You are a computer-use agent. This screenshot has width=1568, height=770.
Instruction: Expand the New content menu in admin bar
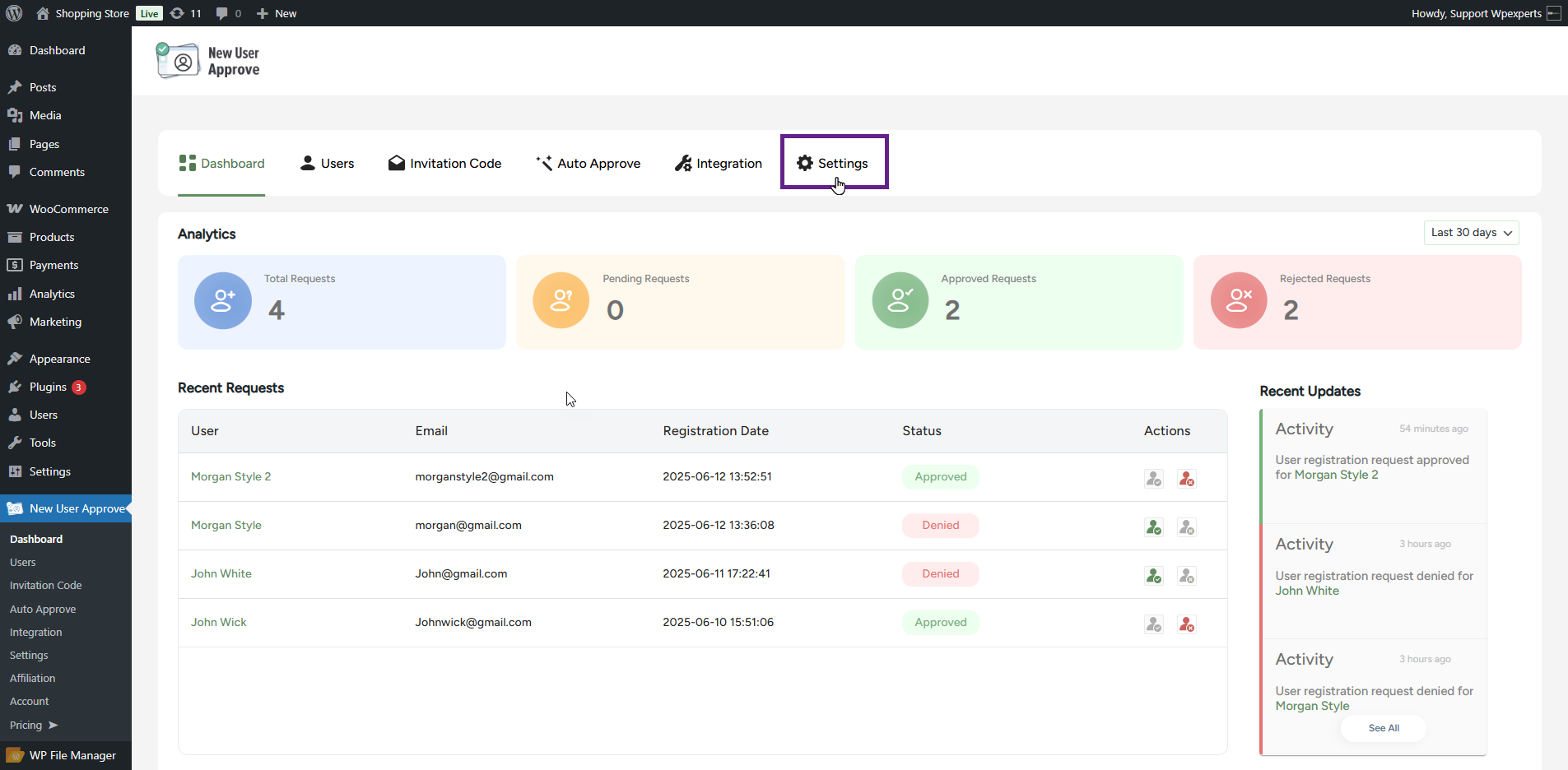(277, 13)
